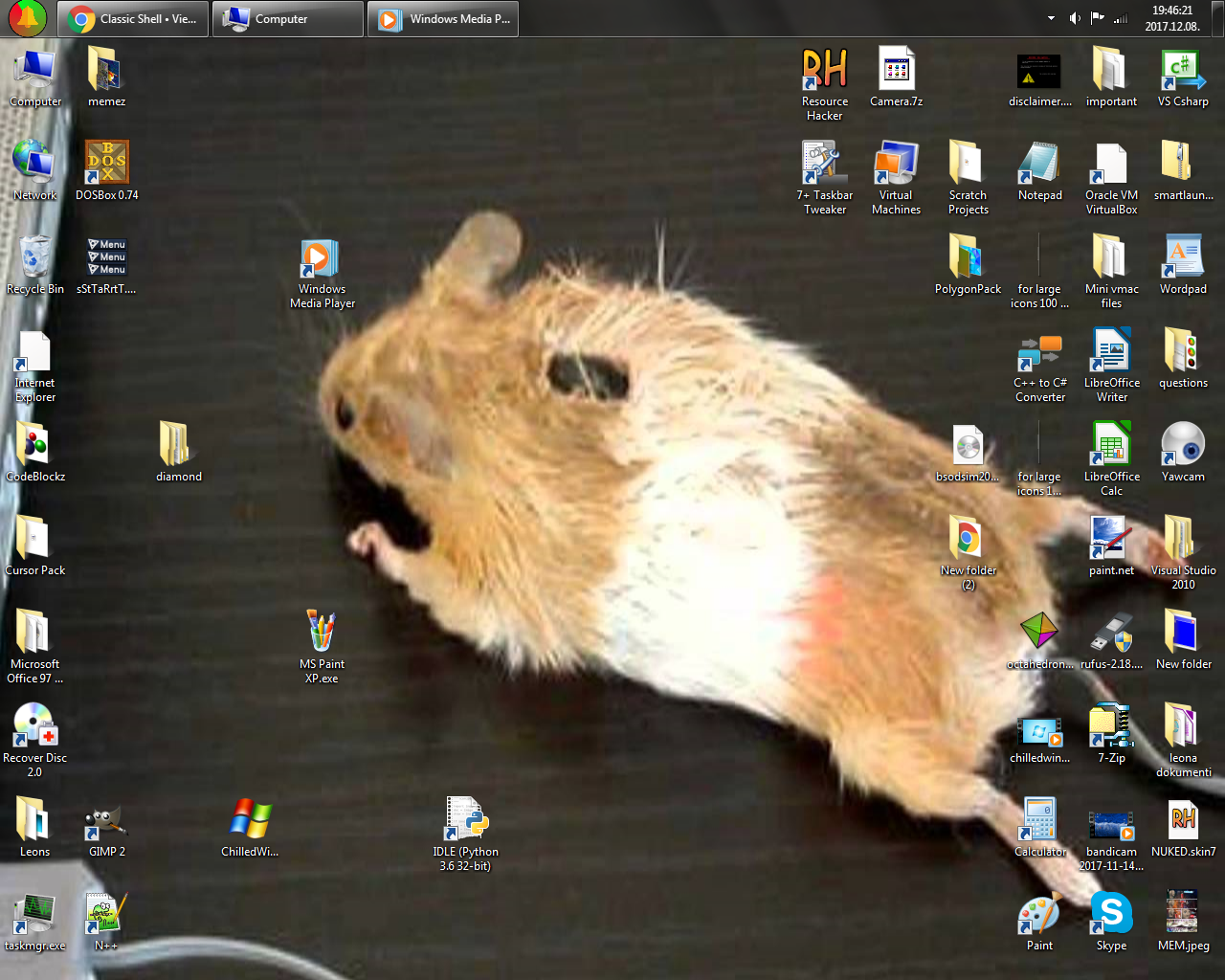Switch to Windows Media Player taskbar button

click(x=443, y=19)
